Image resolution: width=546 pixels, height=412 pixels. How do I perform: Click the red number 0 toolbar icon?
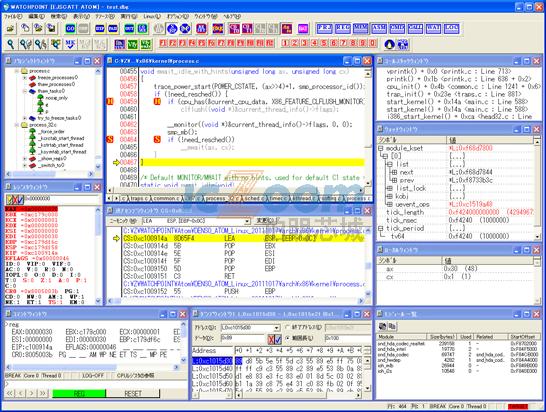372,43
